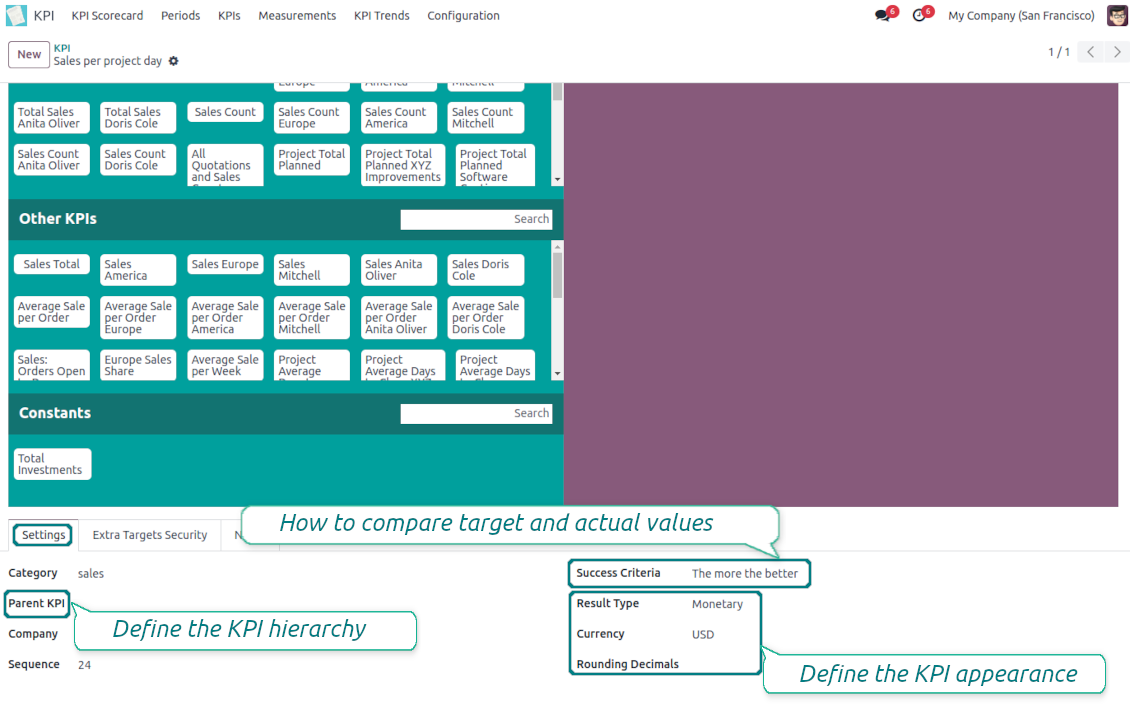1130x716 pixels.
Task: Add the Sales Europe KPI block
Action: tap(225, 264)
